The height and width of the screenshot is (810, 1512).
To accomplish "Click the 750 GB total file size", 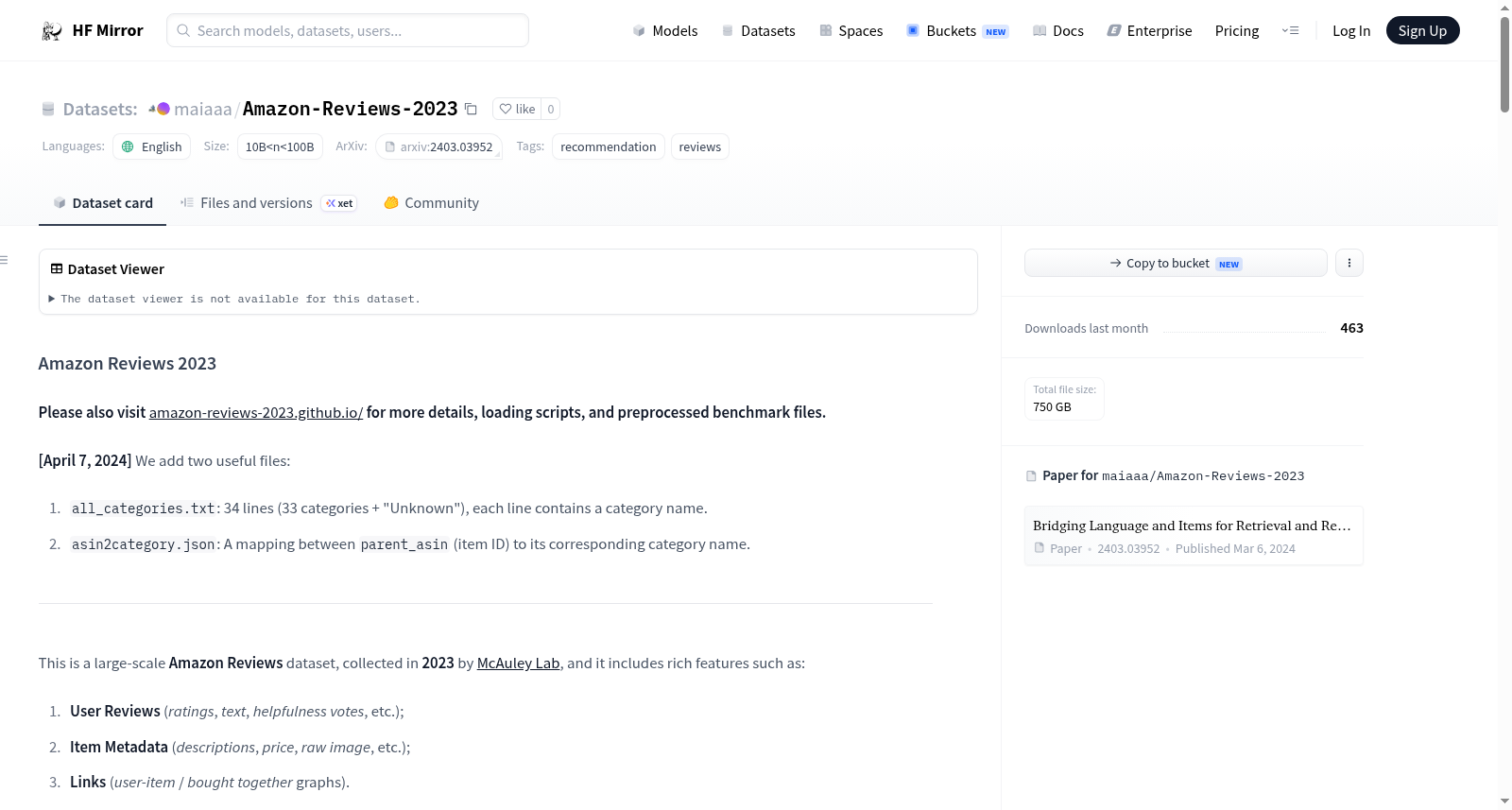I will (1053, 407).
